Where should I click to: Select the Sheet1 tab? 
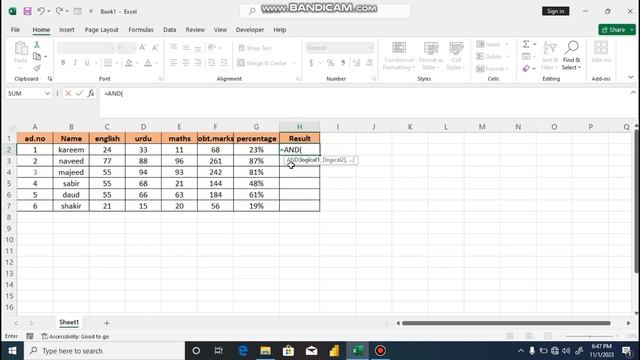click(69, 322)
